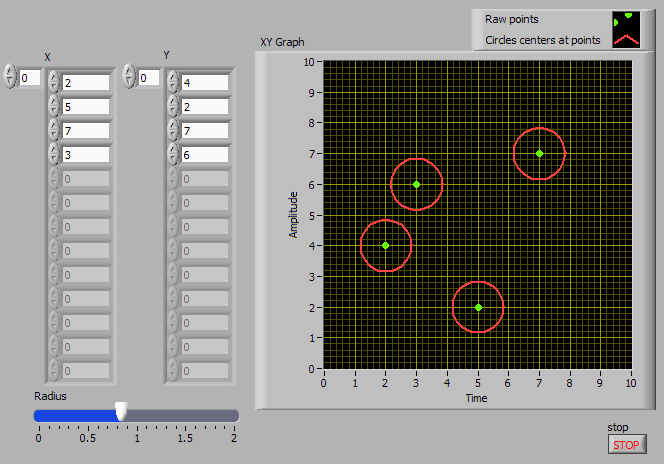
Task: Click green data point at time 7
Action: tap(539, 153)
